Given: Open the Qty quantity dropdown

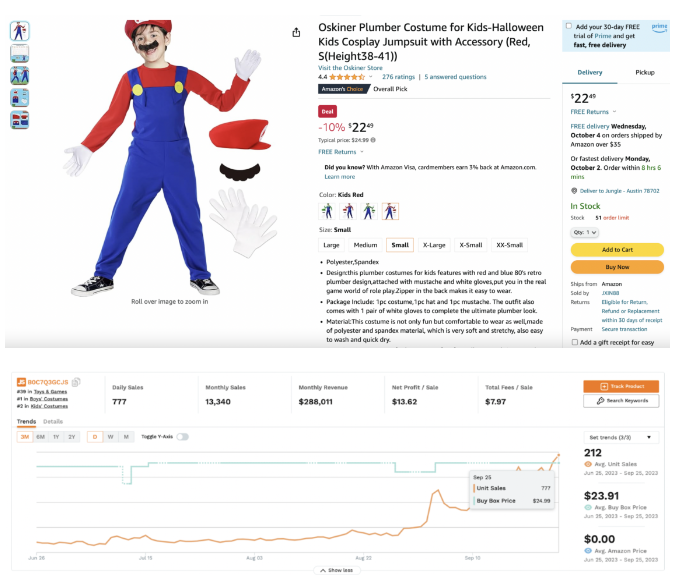Looking at the screenshot, I should [584, 232].
